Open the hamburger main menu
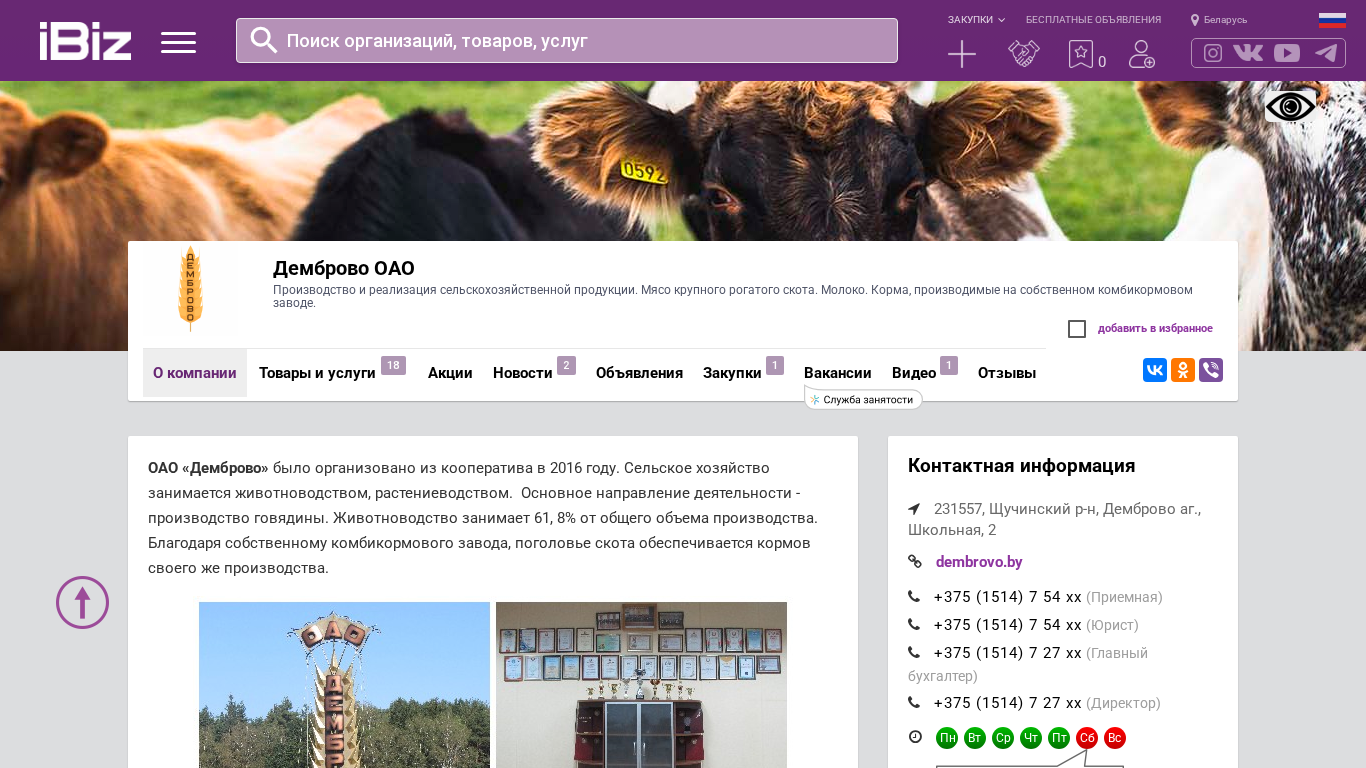The width and height of the screenshot is (1366, 768). coord(178,42)
